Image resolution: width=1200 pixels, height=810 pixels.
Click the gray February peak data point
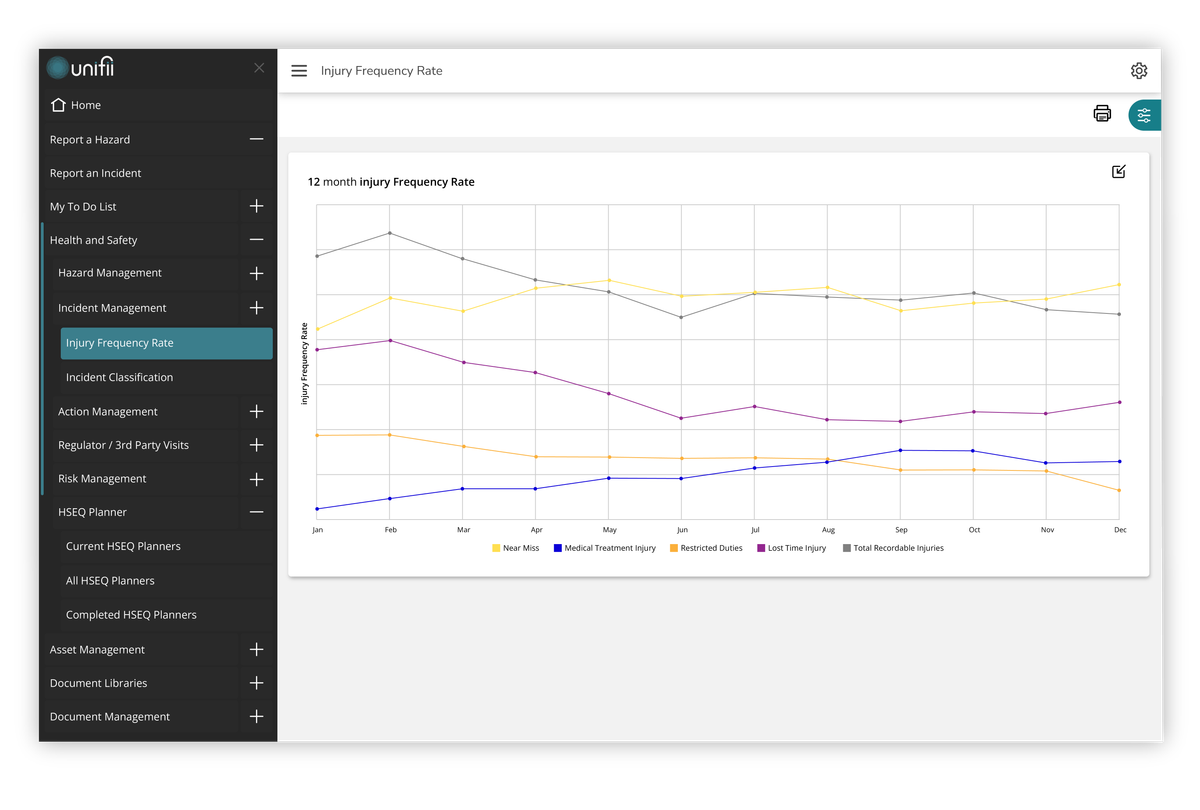click(x=390, y=233)
